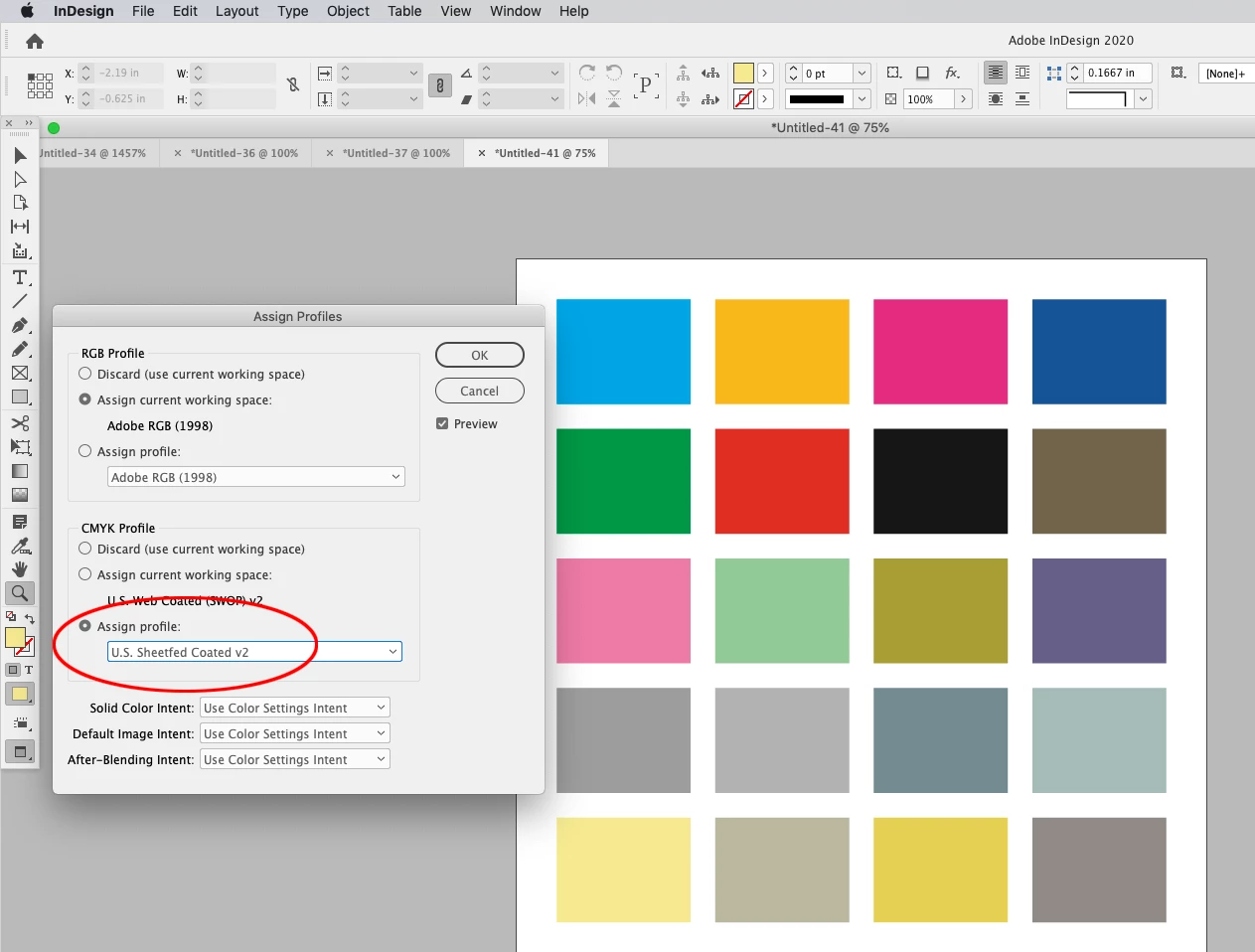The height and width of the screenshot is (952, 1255).
Task: Toggle formatting affects container button
Action: click(x=13, y=670)
